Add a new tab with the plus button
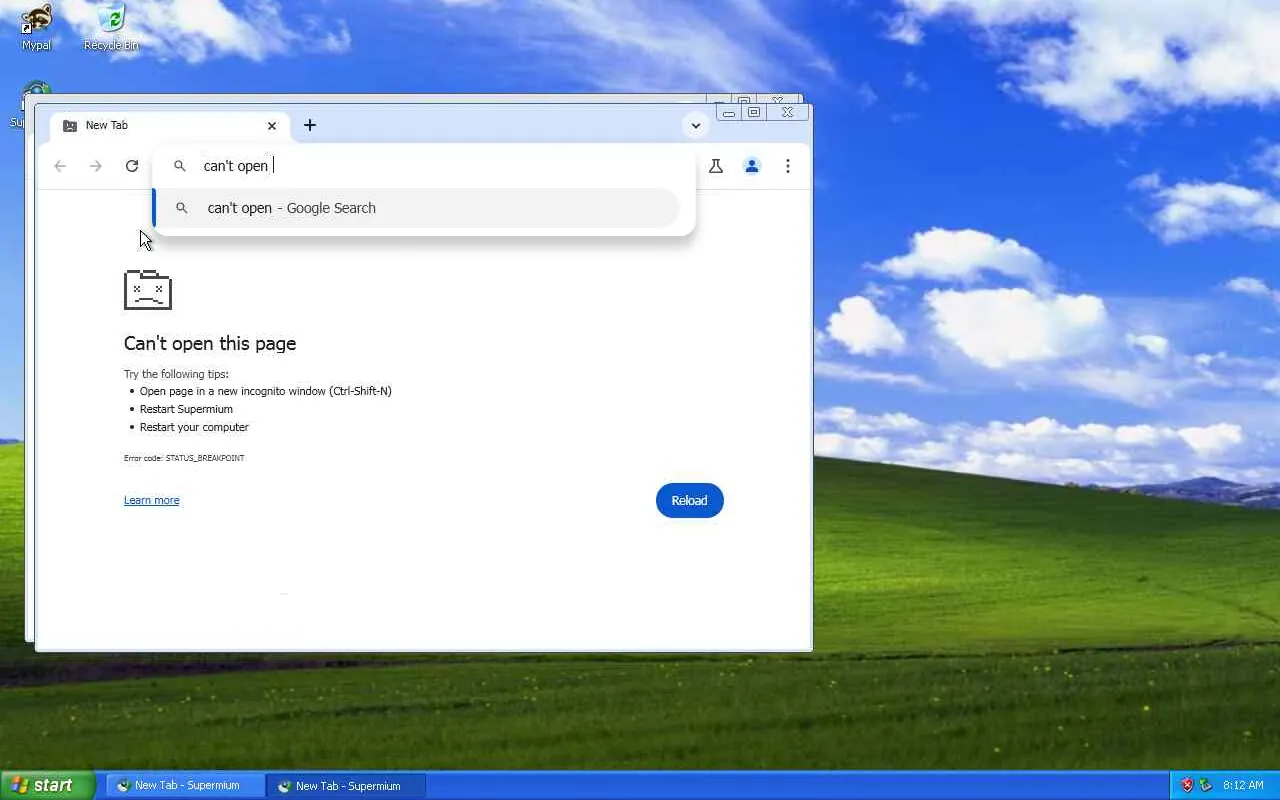This screenshot has height=800, width=1280. tap(310, 125)
